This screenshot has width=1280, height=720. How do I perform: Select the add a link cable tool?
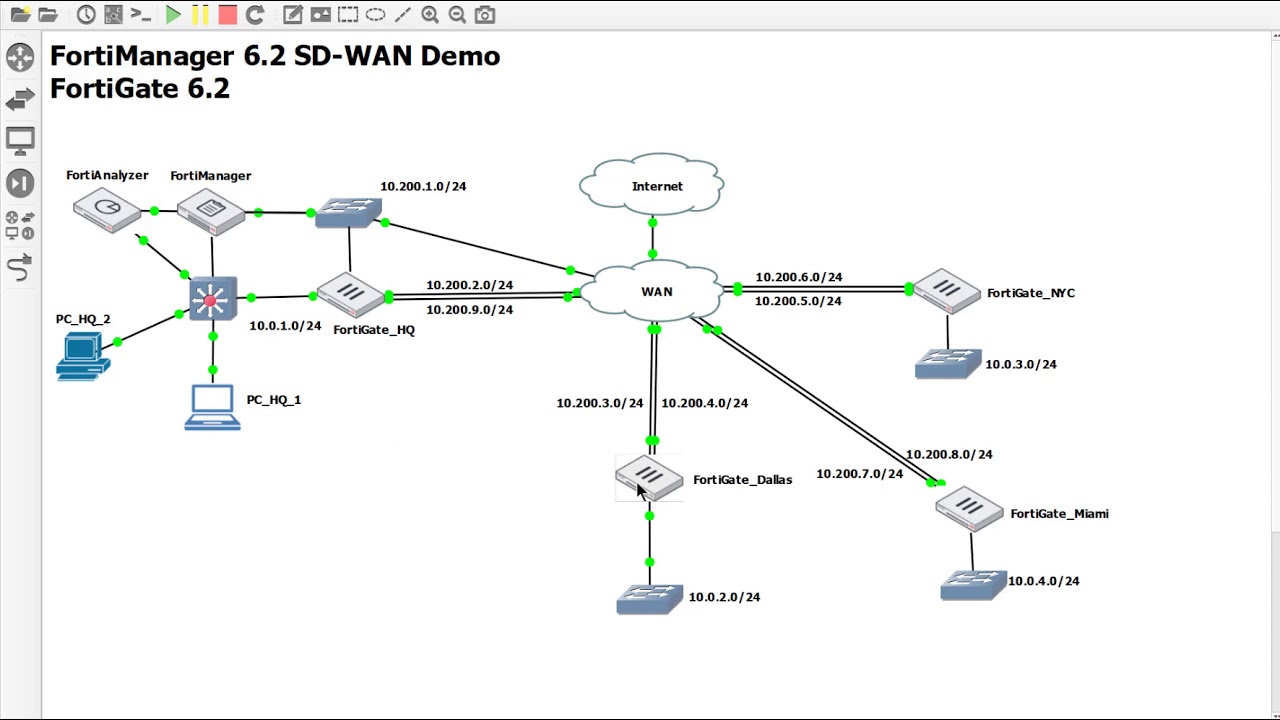coord(20,268)
